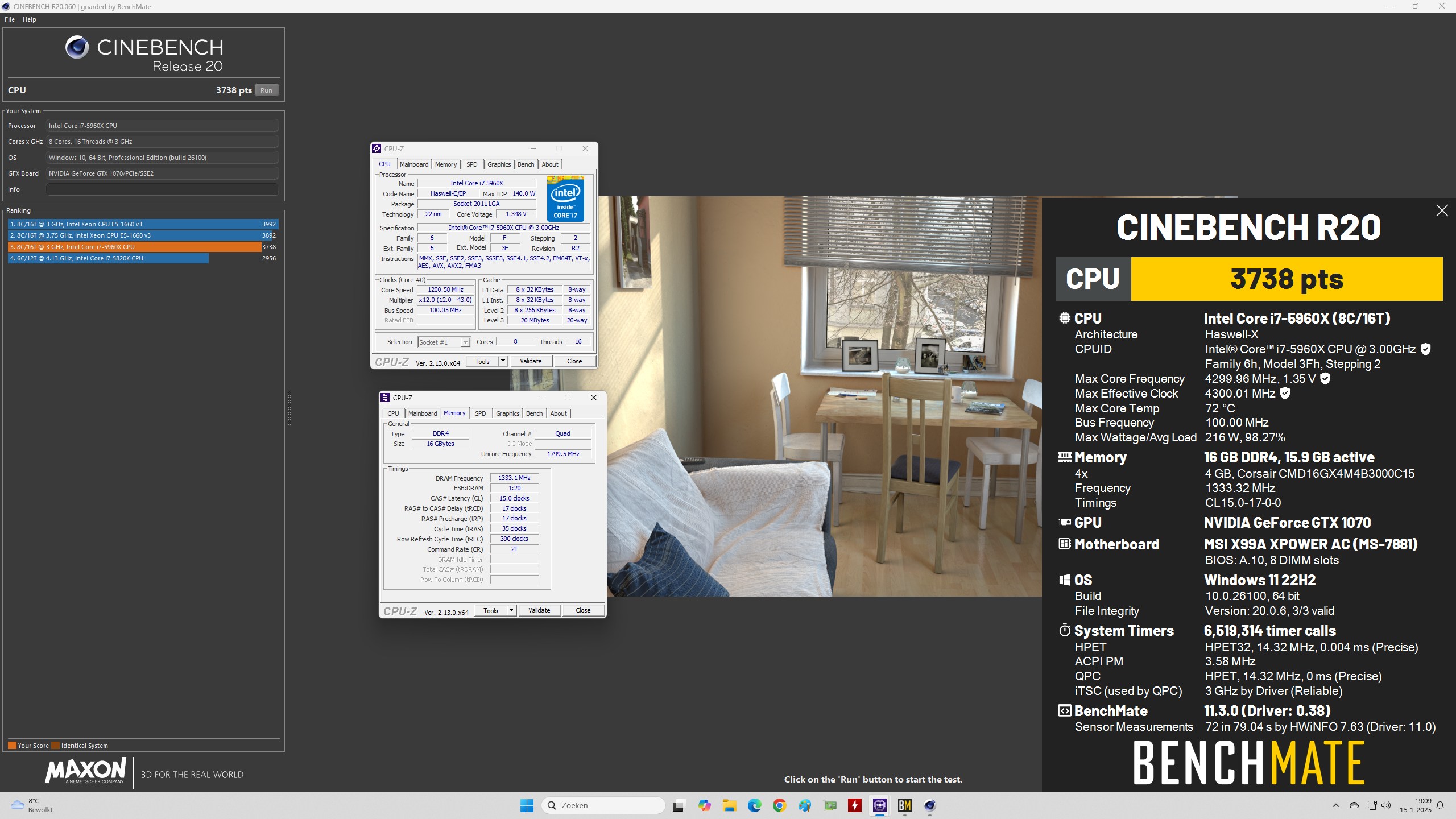The image size is (1456, 819).
Task: Select the Xeon E5-1660 v3 3992 ranking row
Action: [x=143, y=224]
